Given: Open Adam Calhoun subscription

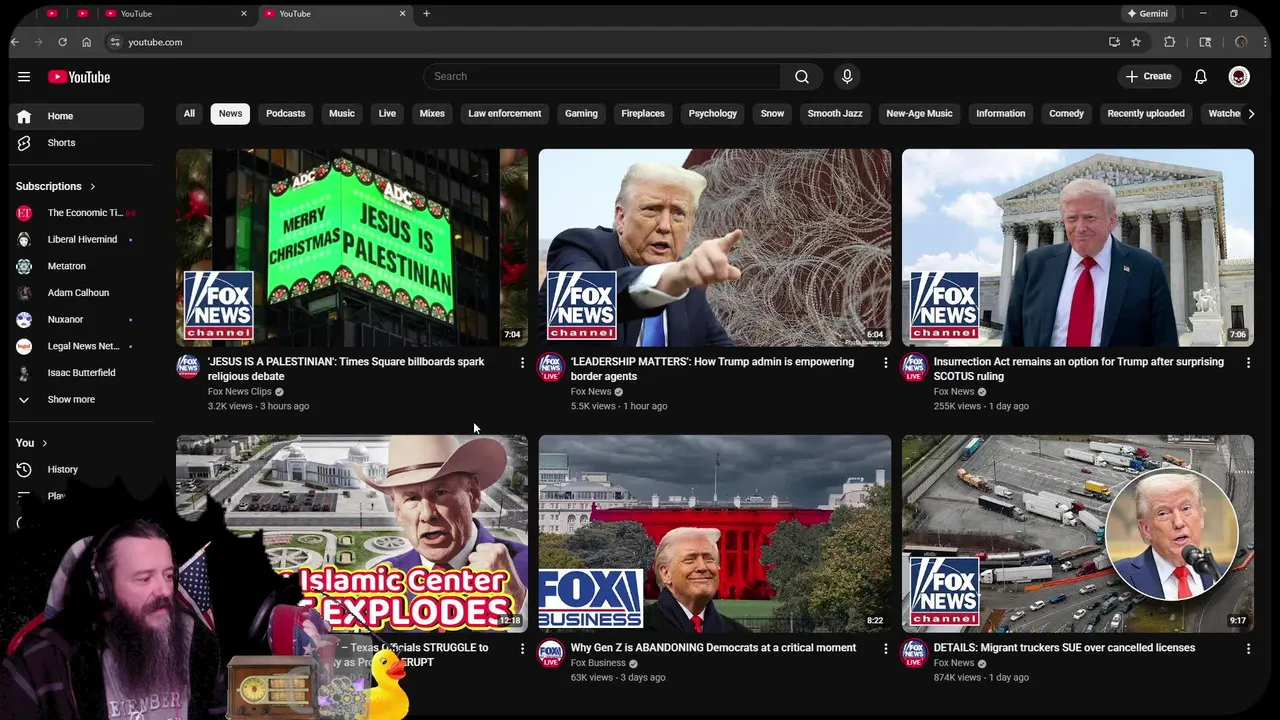Looking at the screenshot, I should coord(76,293).
